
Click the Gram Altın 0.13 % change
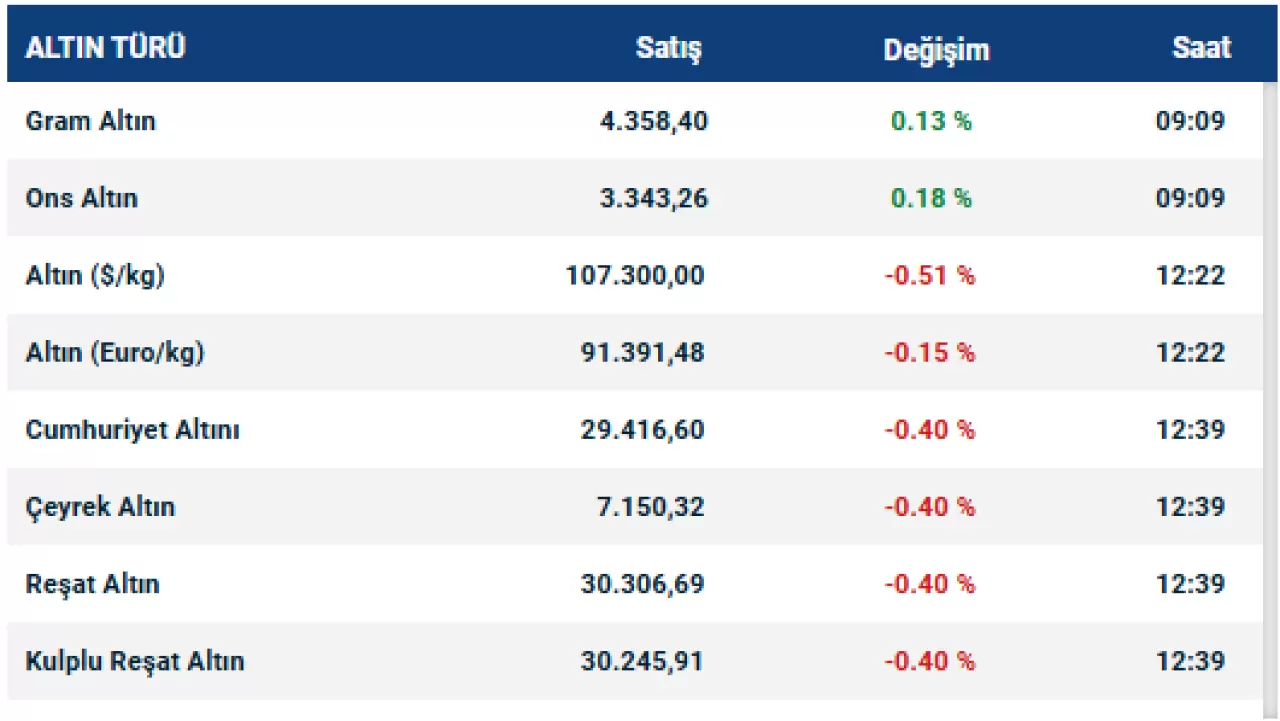tap(931, 121)
